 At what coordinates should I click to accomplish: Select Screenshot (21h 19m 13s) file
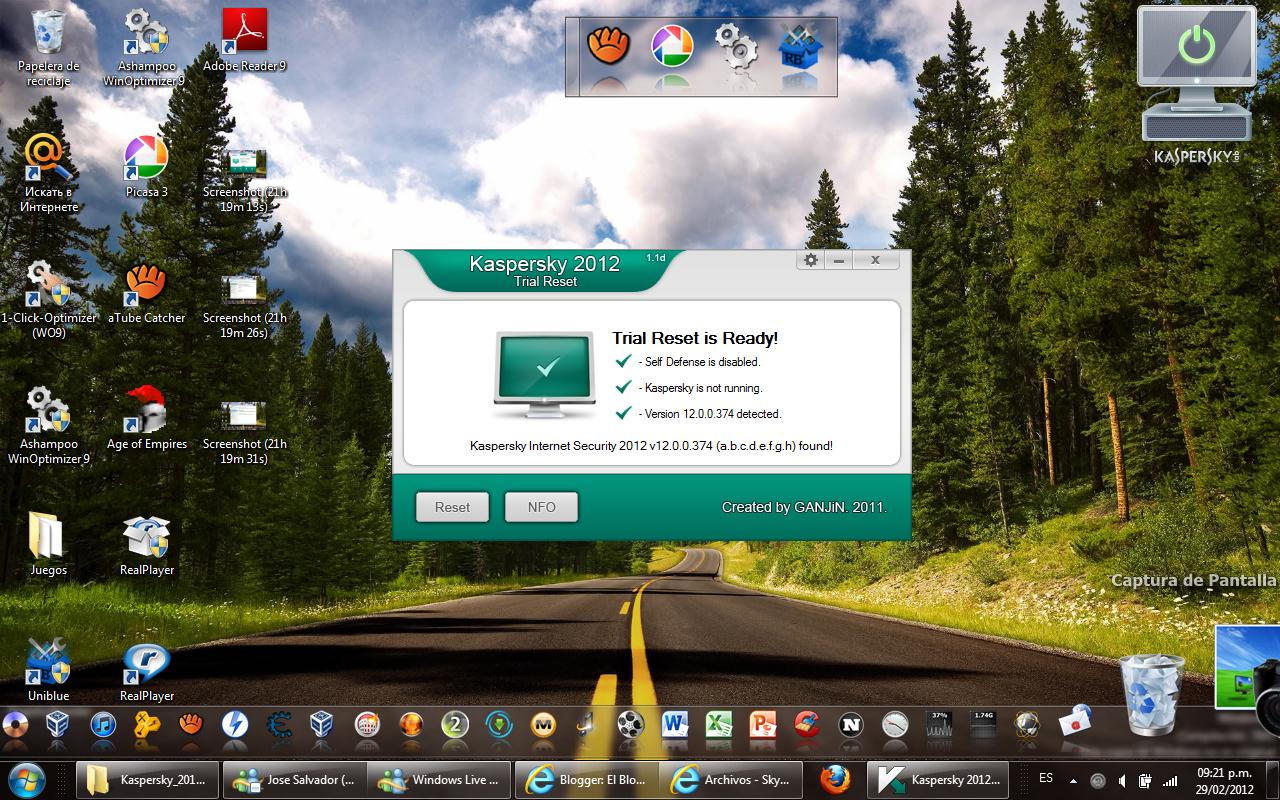244,180
